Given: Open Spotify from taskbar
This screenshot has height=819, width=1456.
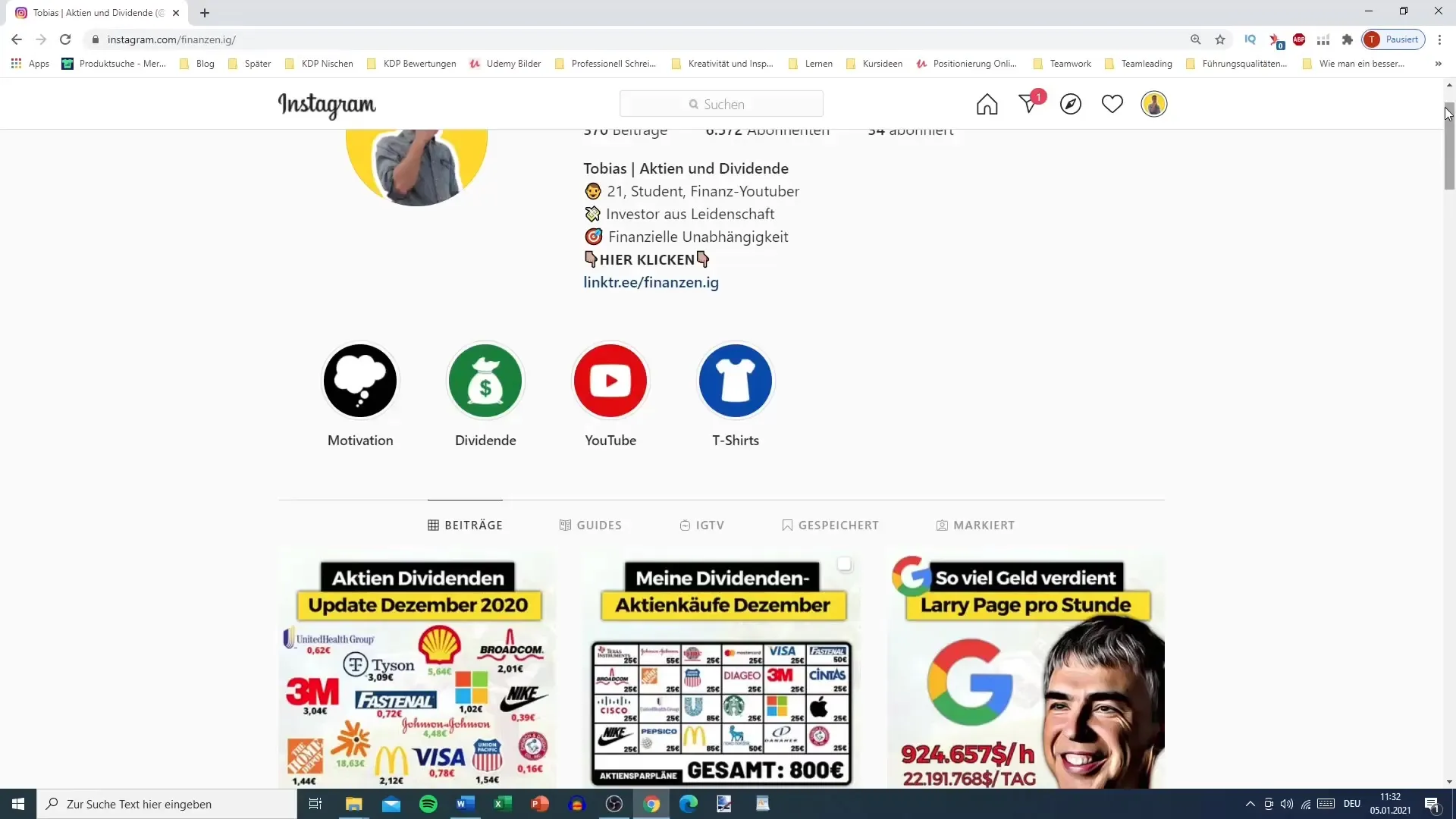Looking at the screenshot, I should pyautogui.click(x=428, y=804).
